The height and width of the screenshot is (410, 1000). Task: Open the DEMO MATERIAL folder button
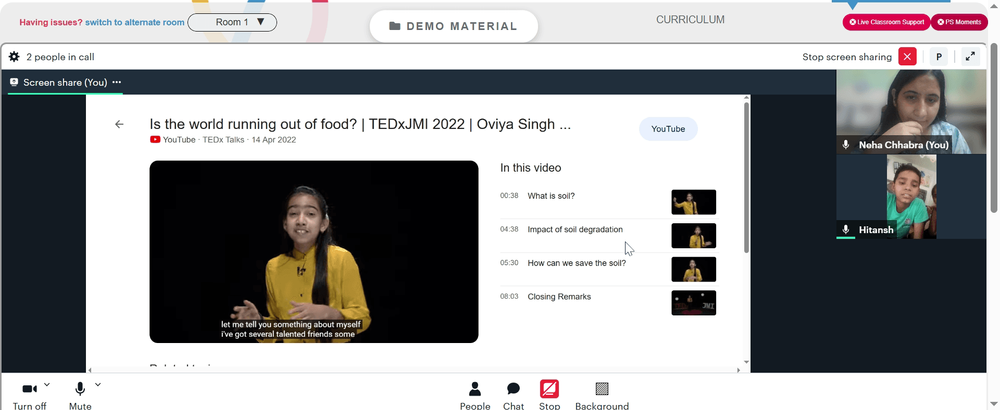point(453,26)
